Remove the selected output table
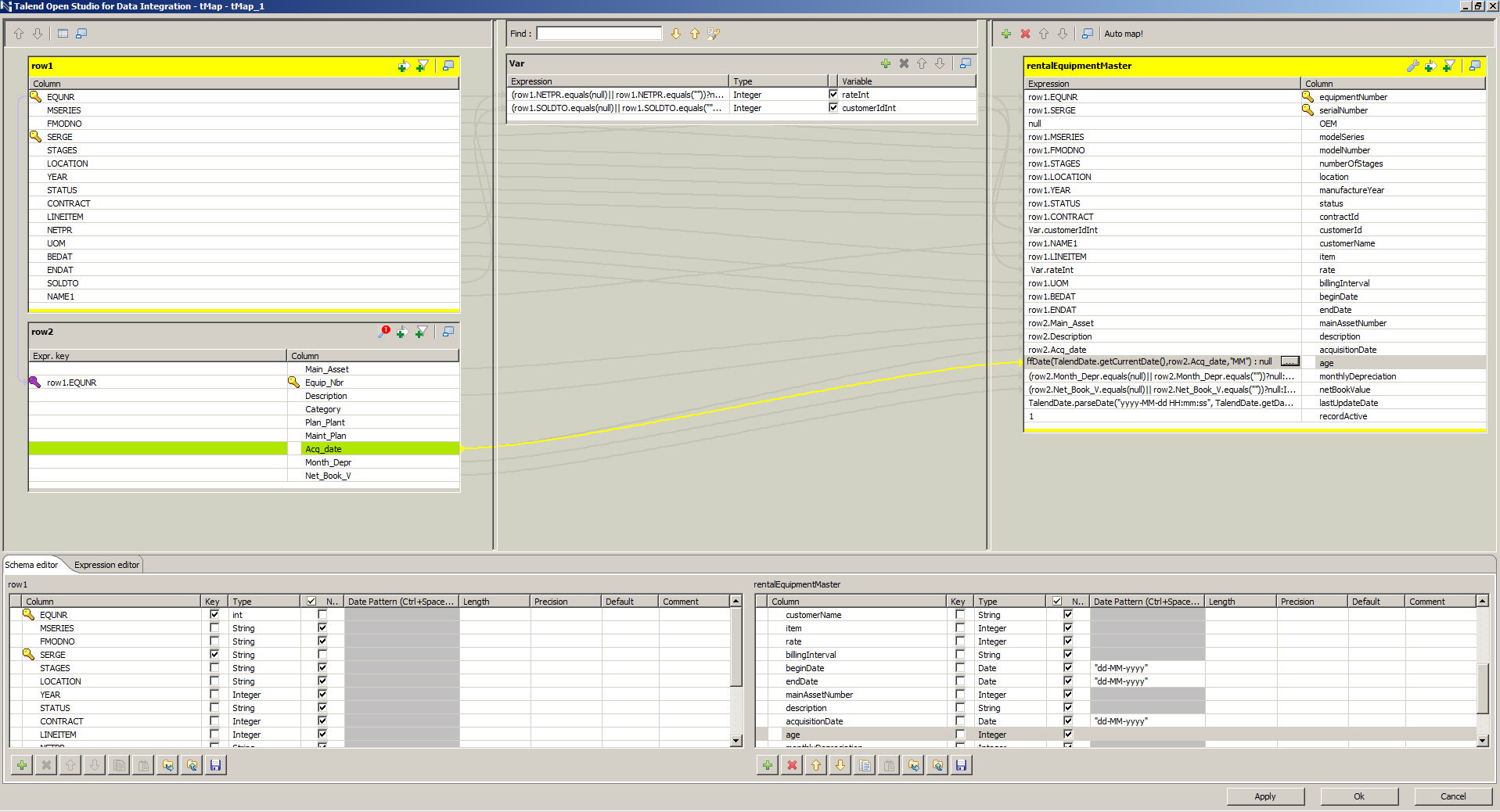This screenshot has height=812, width=1500. coord(1025,34)
